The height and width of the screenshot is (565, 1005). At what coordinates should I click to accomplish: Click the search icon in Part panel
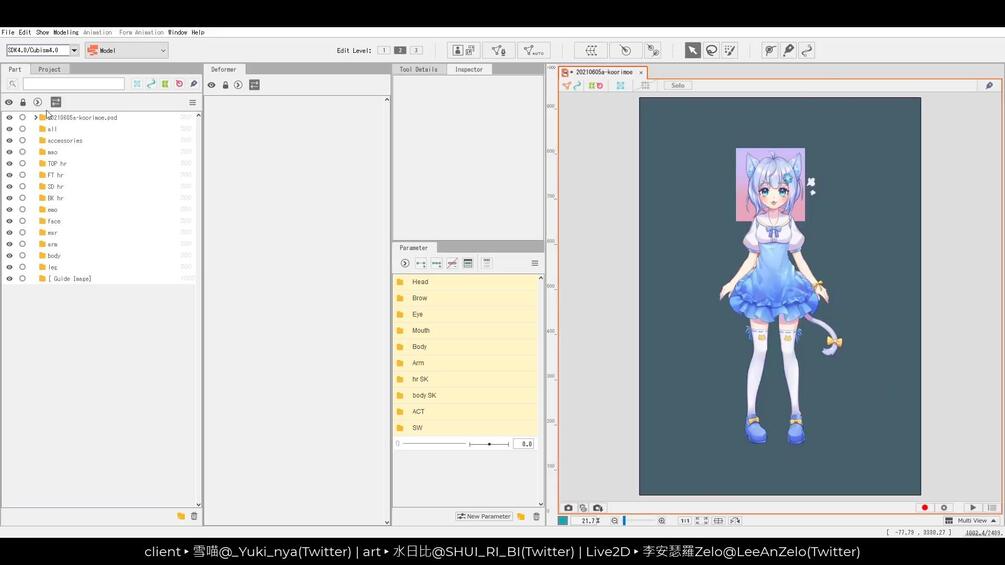pyautogui.click(x=12, y=84)
